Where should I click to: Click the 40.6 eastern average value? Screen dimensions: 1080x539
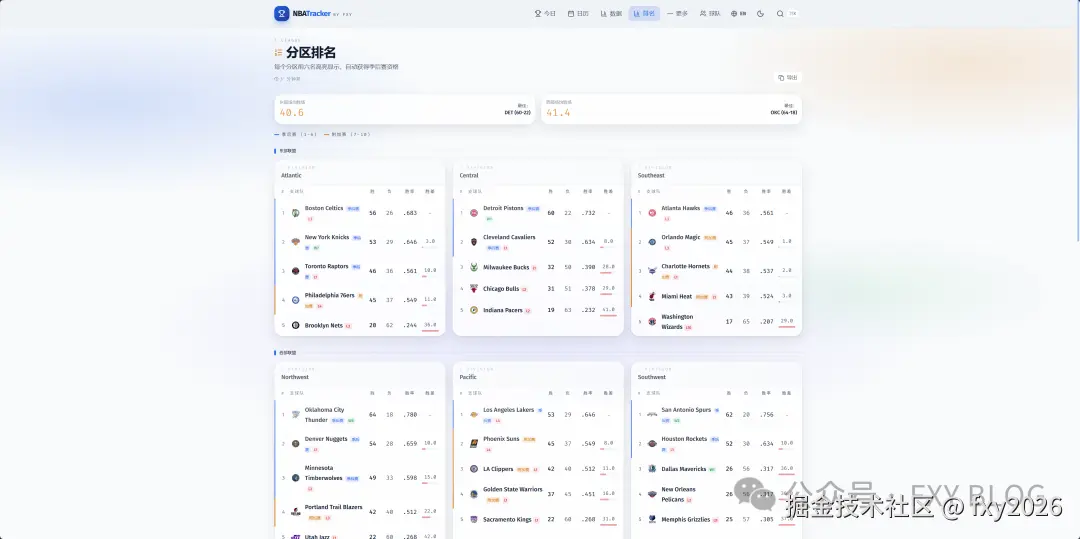[x=291, y=113]
